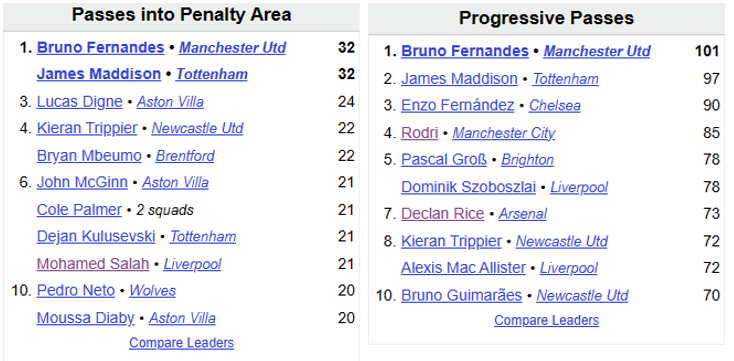
Task: Click the Chelsea team link
Action: (555, 105)
